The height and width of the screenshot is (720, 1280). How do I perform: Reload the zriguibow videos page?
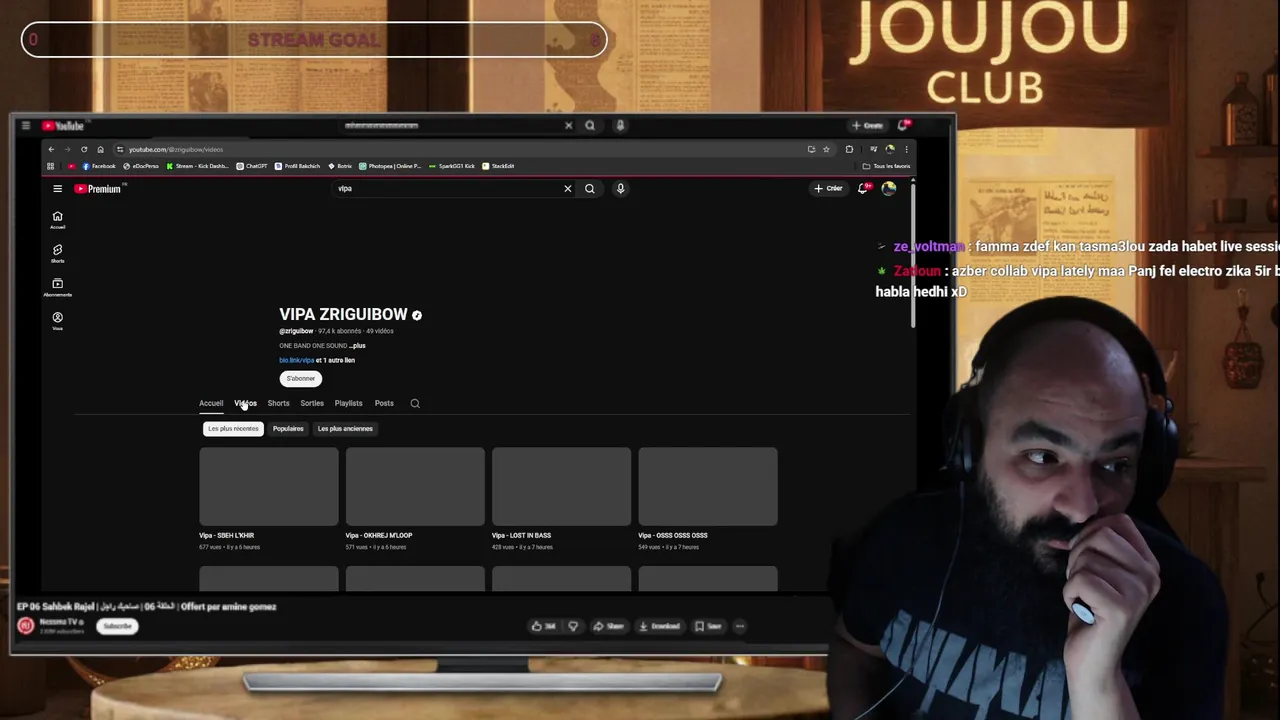[84, 149]
